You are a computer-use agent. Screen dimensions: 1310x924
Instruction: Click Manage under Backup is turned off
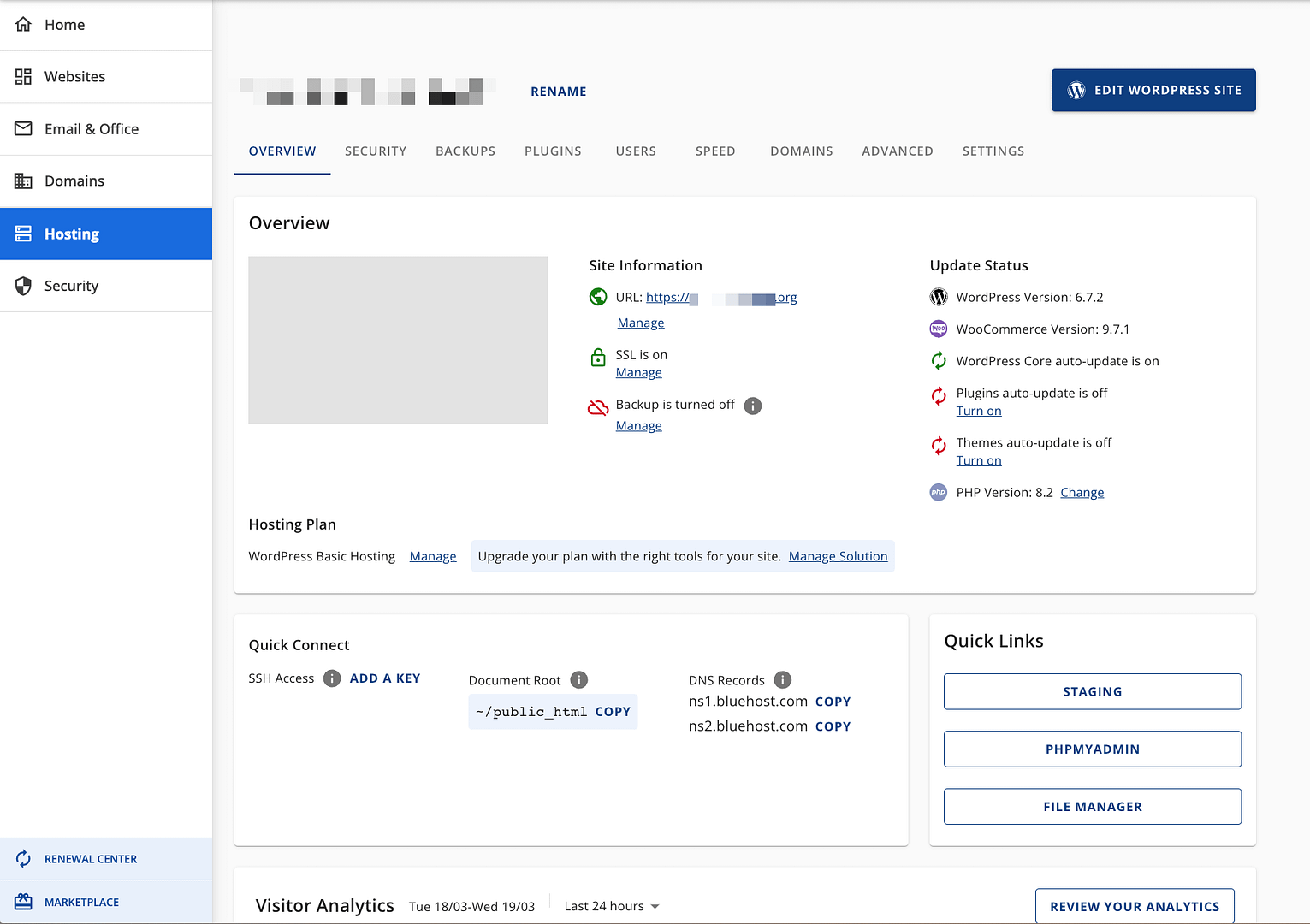[639, 425]
